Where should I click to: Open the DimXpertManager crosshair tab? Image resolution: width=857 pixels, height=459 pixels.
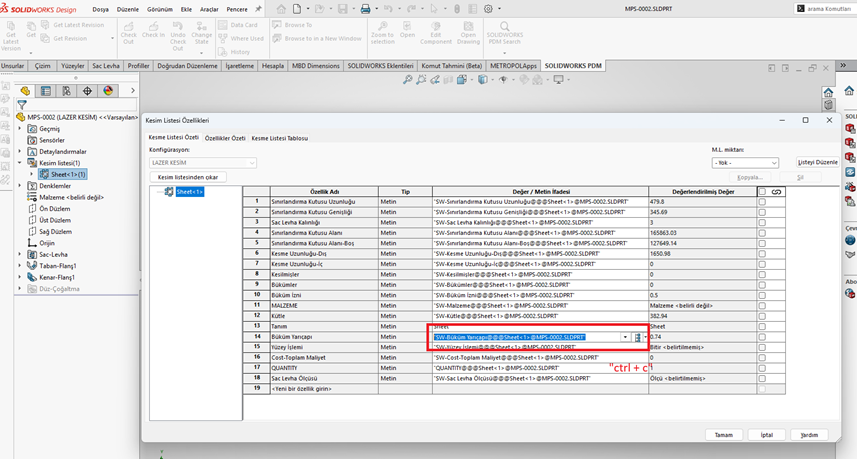(x=88, y=91)
